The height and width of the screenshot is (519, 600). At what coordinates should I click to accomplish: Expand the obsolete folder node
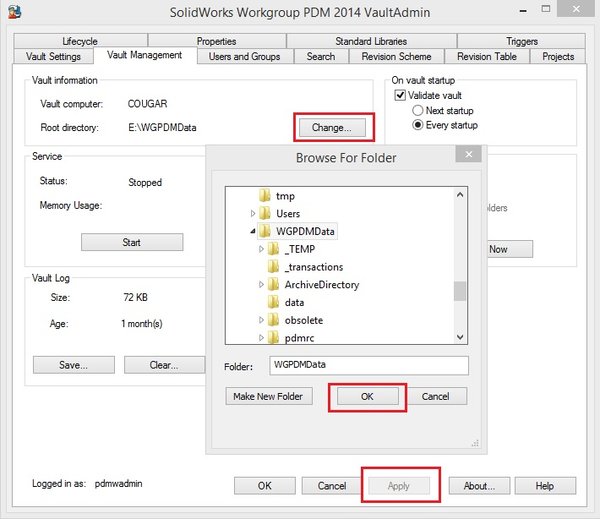(x=261, y=320)
